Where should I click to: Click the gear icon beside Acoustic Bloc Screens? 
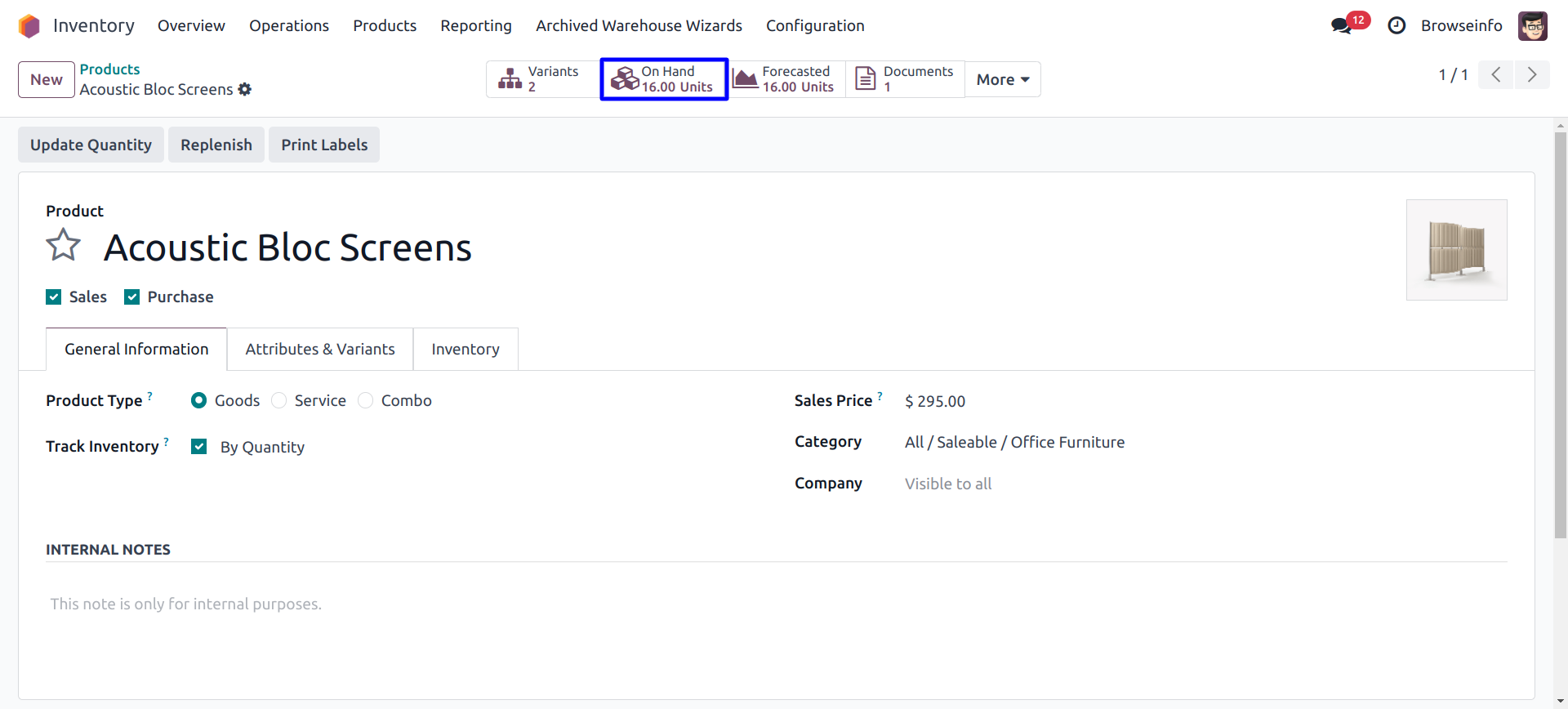[x=245, y=90]
